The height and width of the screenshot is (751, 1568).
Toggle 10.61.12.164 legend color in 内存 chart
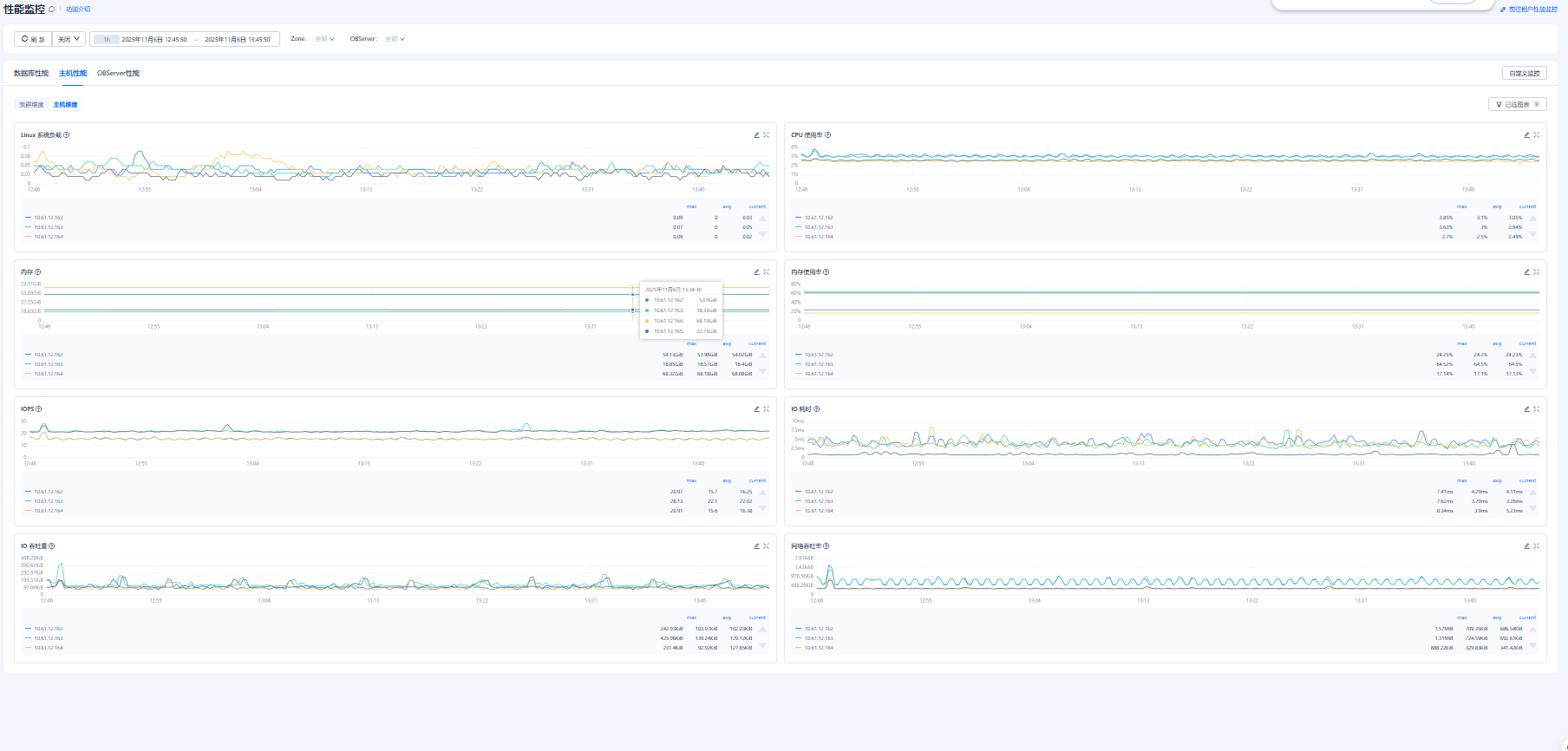click(x=29, y=374)
